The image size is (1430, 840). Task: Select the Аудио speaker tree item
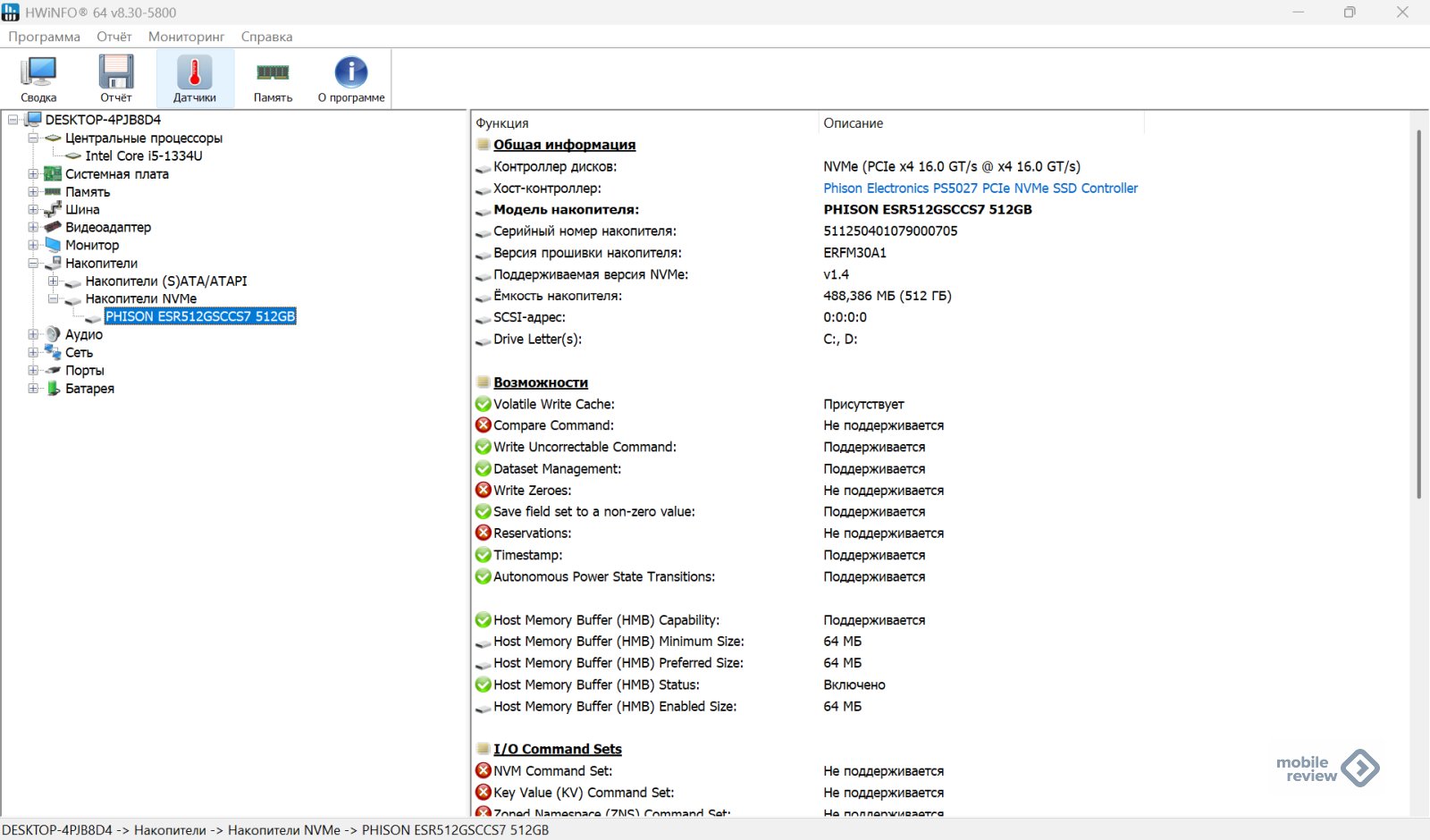[x=83, y=335]
